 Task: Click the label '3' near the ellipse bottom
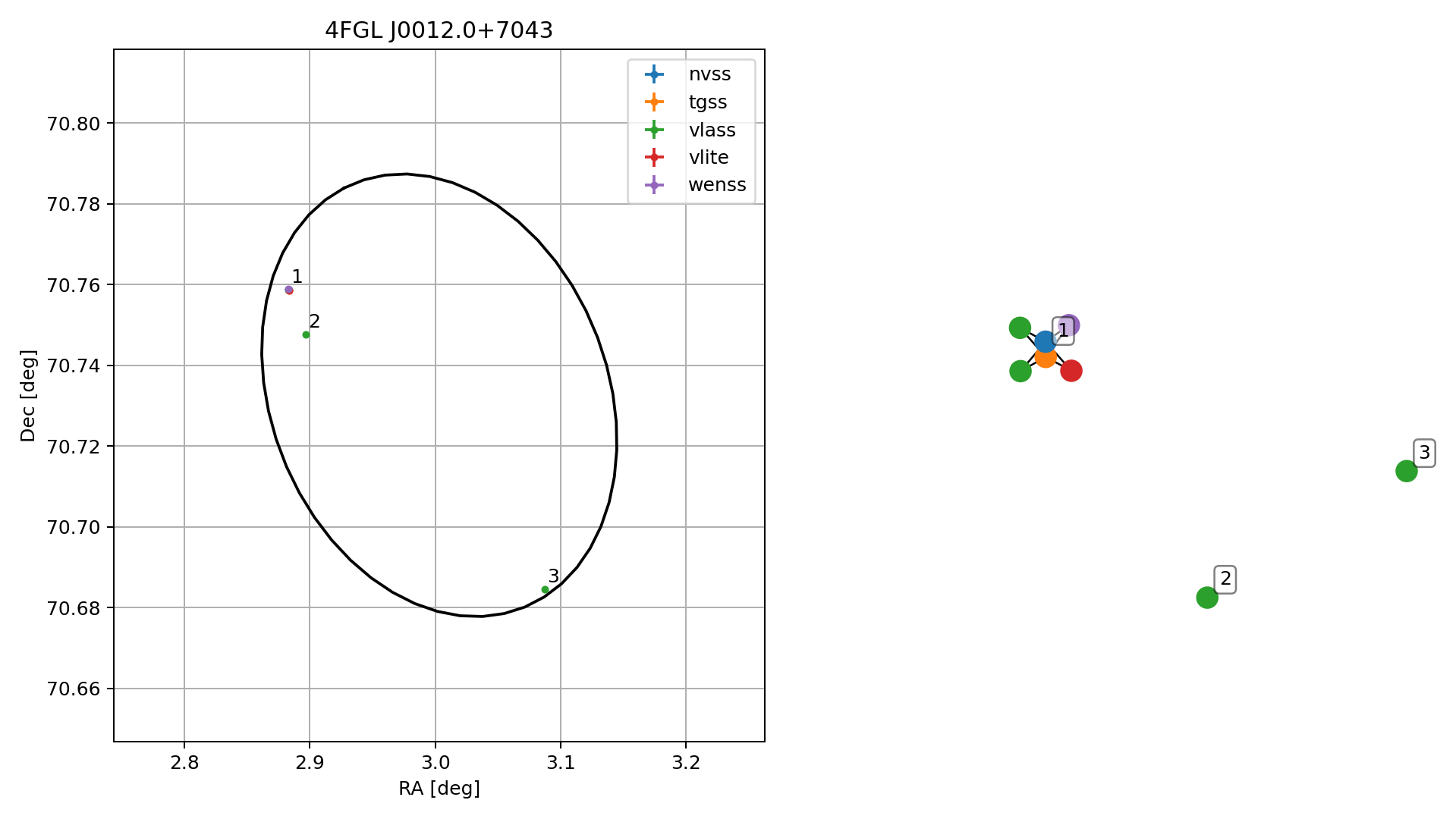[x=553, y=576]
